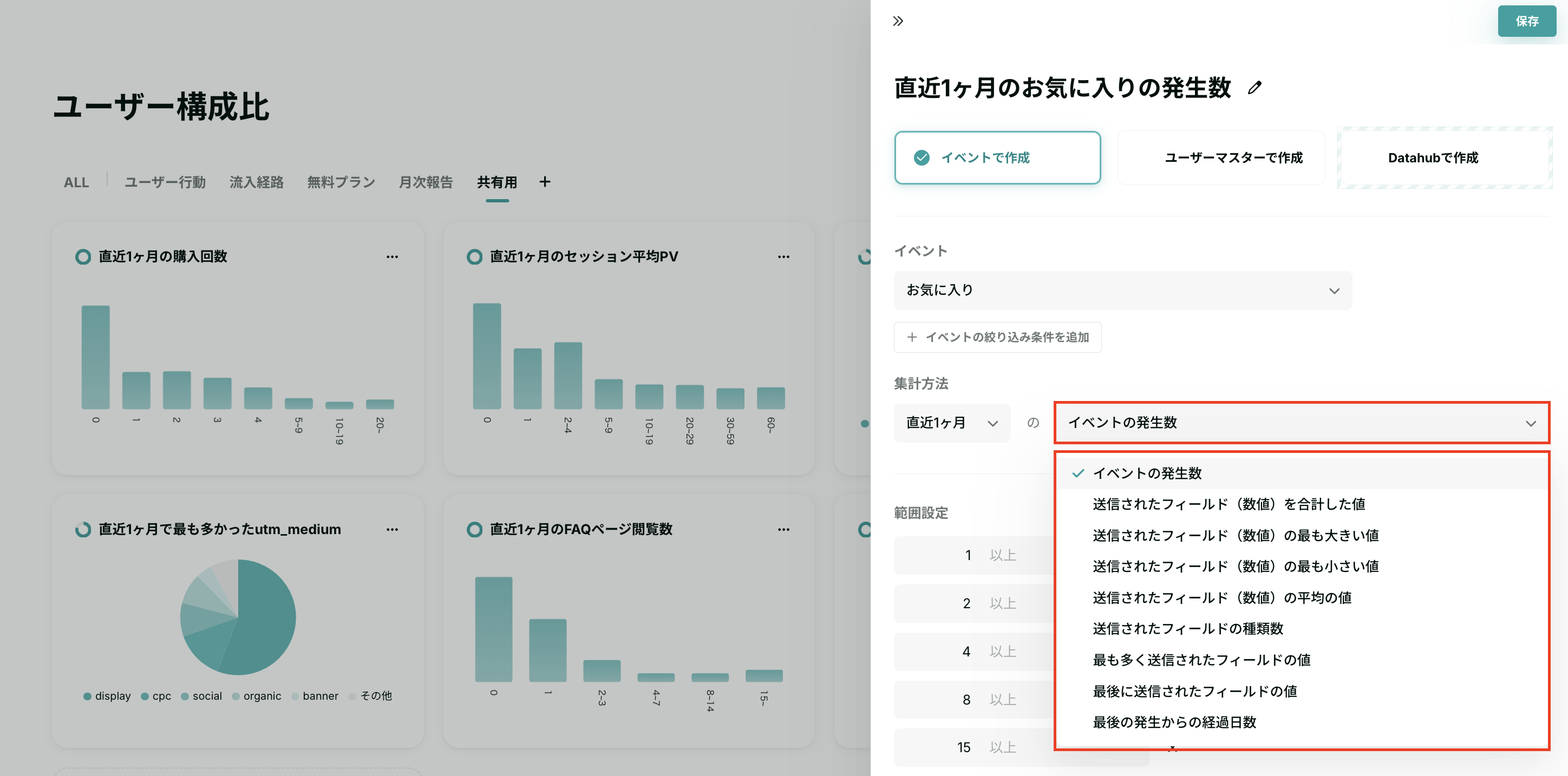
Task: Open more menu on utm_medium card
Action: click(x=392, y=529)
